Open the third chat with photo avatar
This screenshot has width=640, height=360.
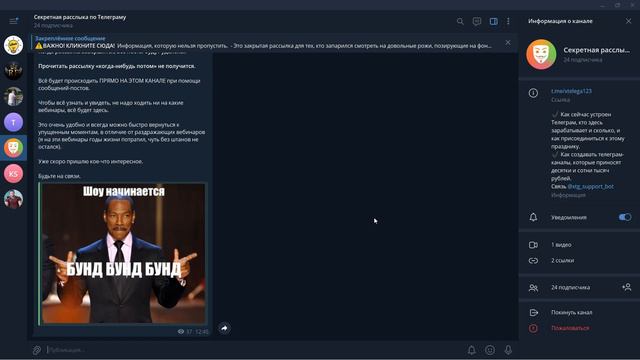point(13,96)
